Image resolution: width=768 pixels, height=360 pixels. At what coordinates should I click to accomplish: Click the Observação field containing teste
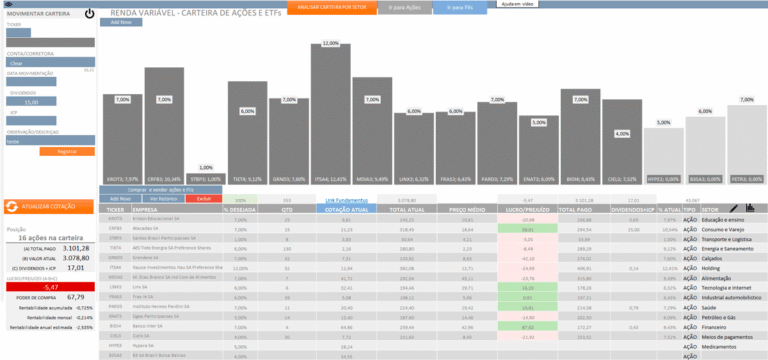(50, 140)
